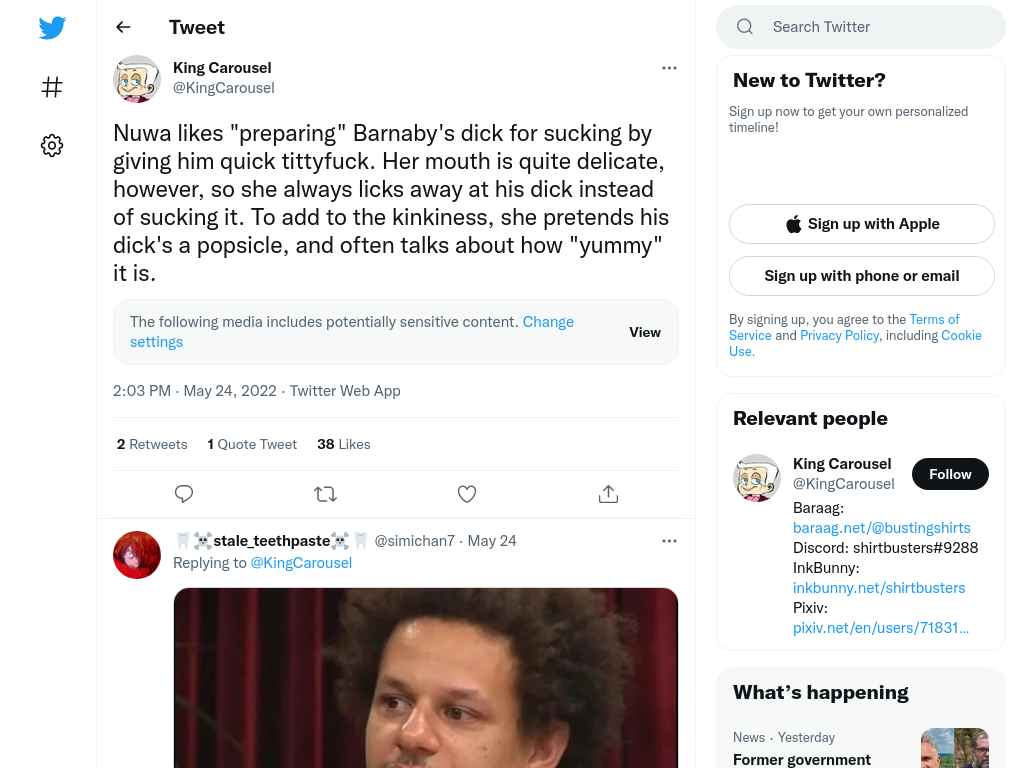View the hidden sensitive media
The image size is (1024, 768).
(x=645, y=332)
